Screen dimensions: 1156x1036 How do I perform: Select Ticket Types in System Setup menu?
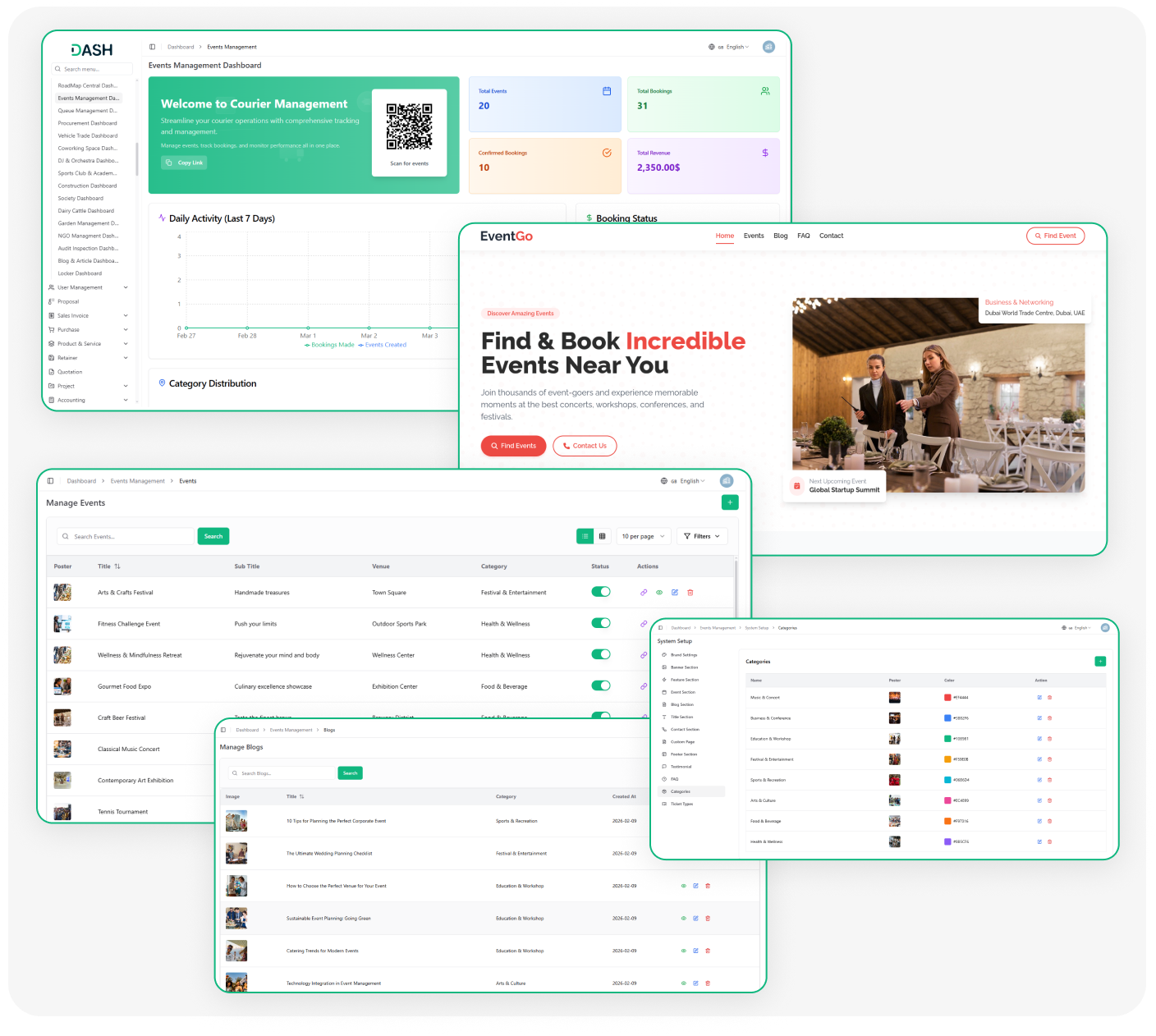click(x=681, y=804)
